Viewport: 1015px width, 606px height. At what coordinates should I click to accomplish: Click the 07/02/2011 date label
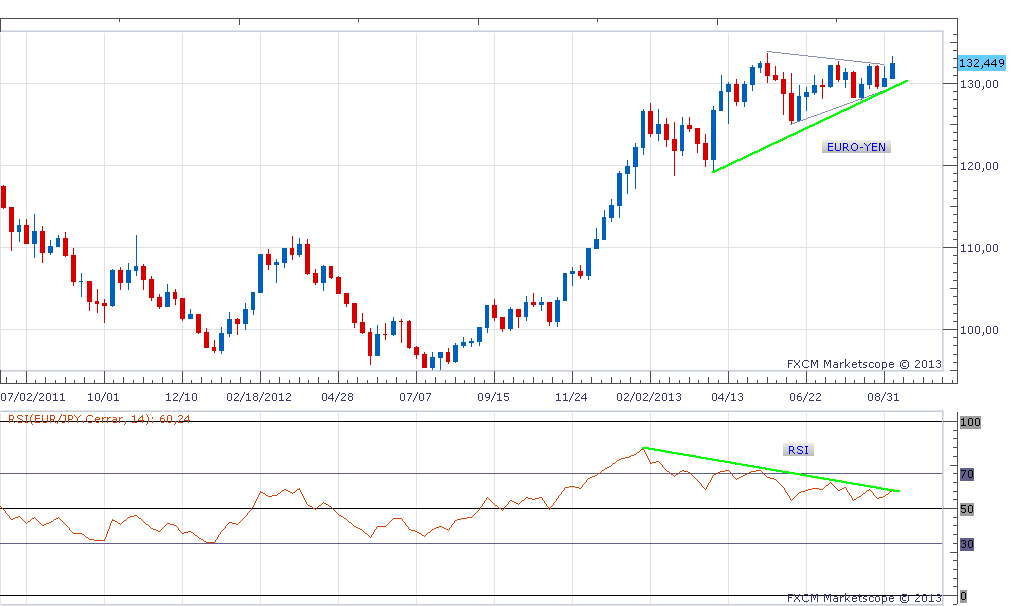27,397
